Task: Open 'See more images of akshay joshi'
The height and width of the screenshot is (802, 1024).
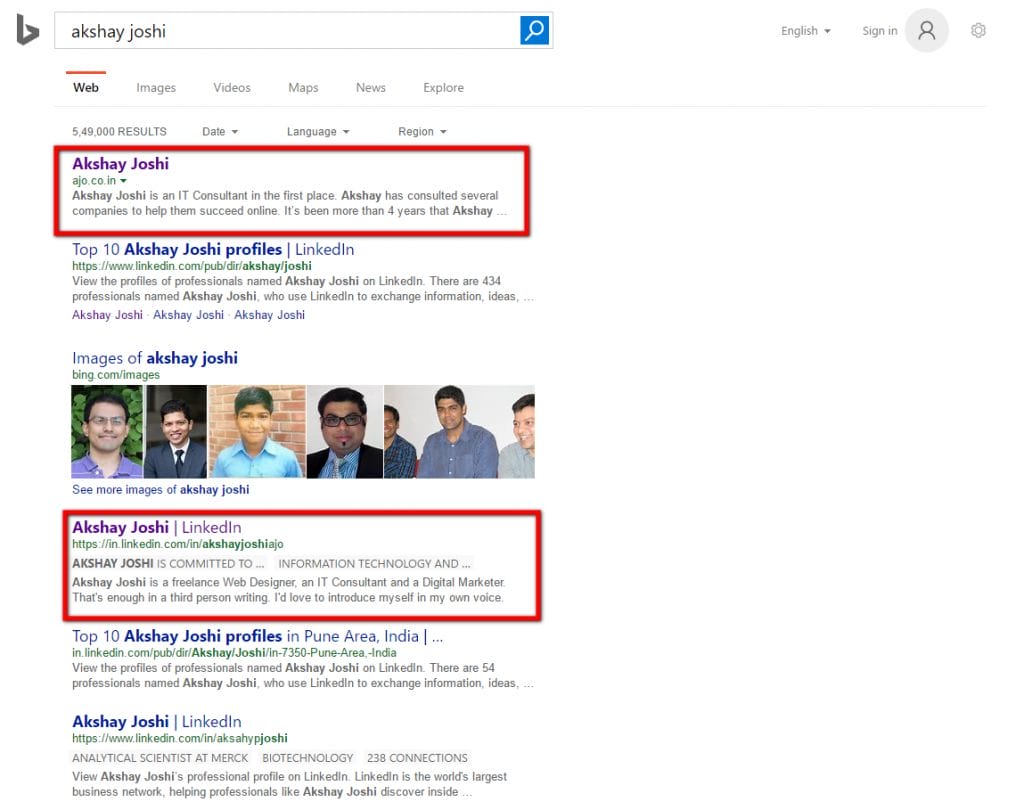Action: coord(160,489)
